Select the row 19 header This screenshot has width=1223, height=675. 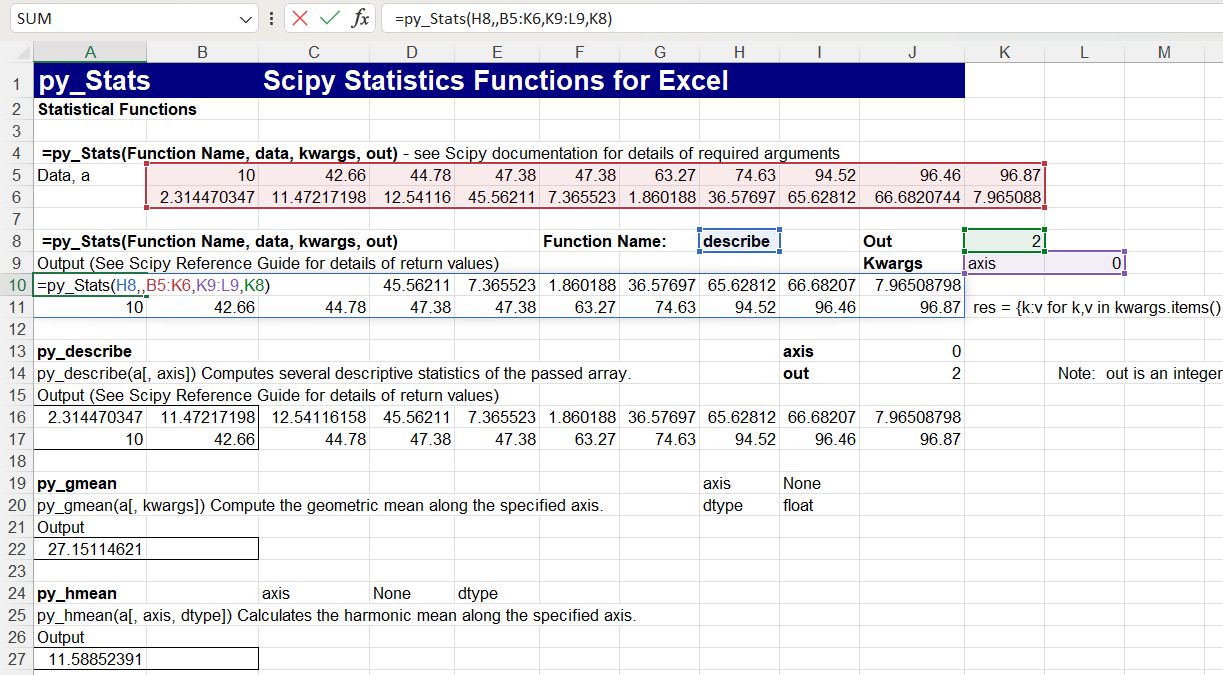point(16,484)
